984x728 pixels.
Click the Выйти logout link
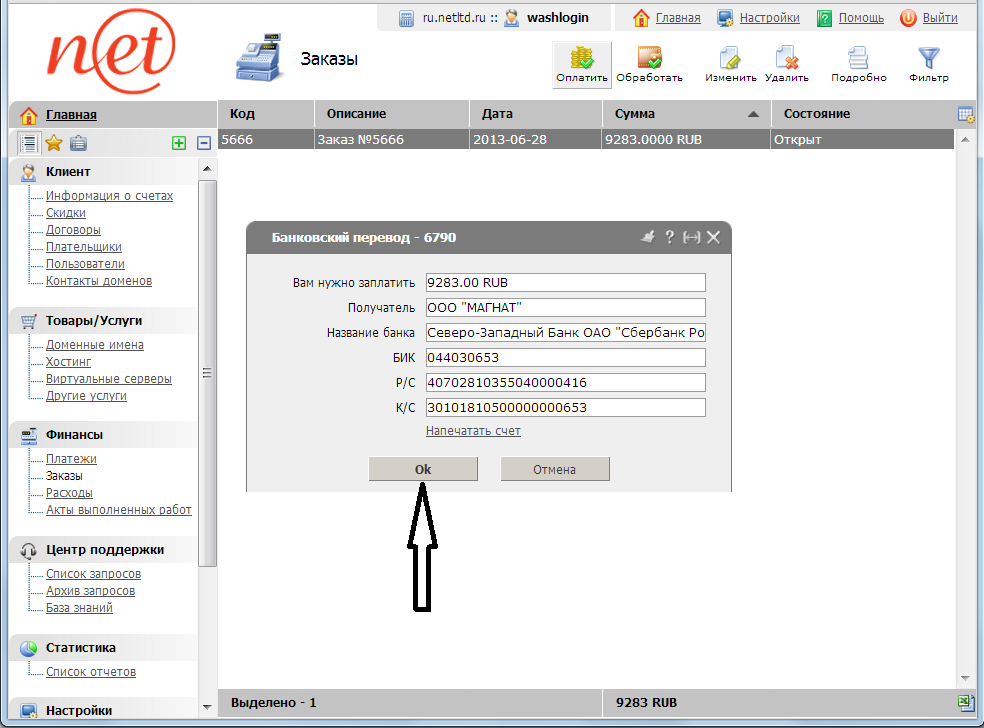point(939,18)
